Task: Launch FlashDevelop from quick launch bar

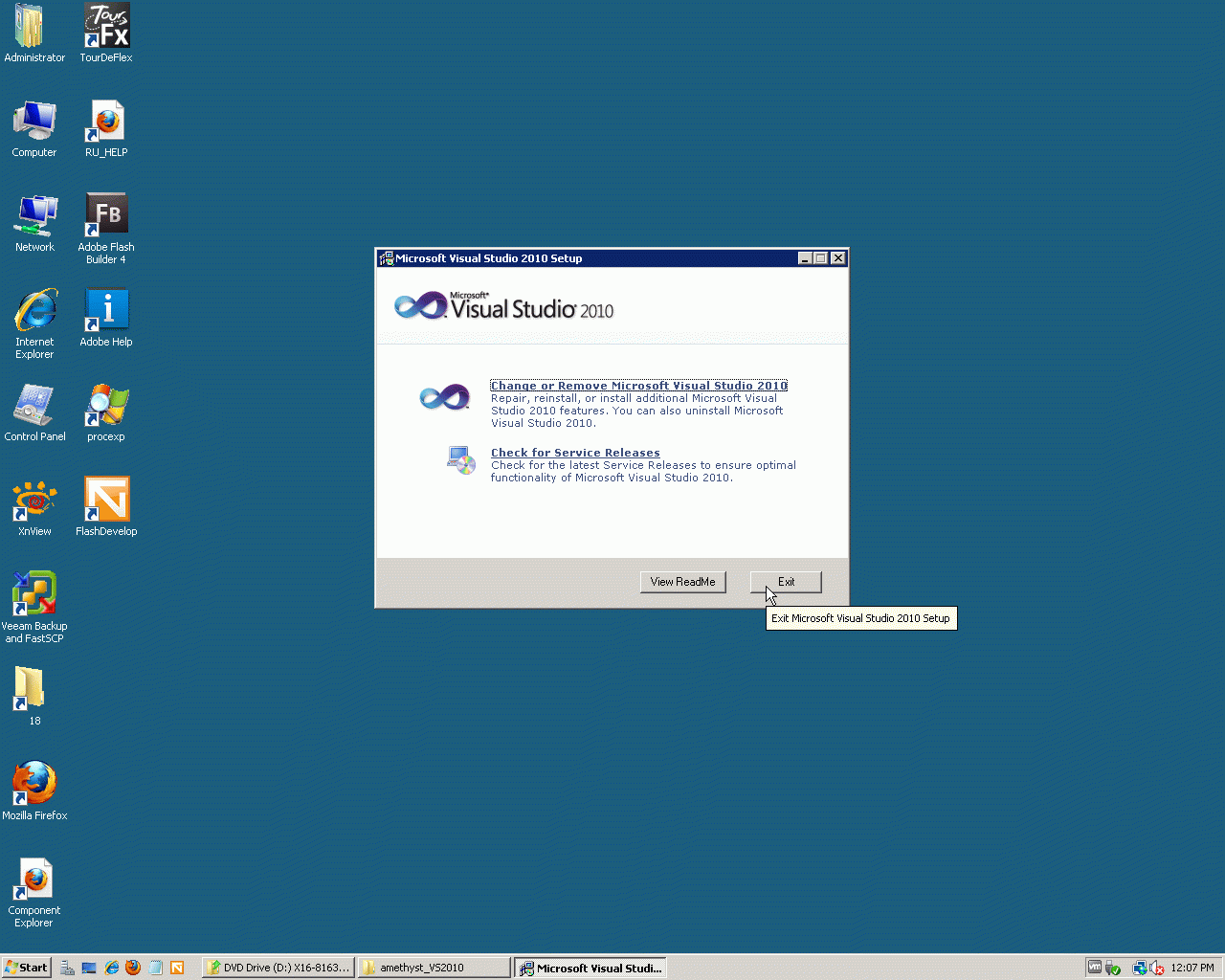Action: 177,968
